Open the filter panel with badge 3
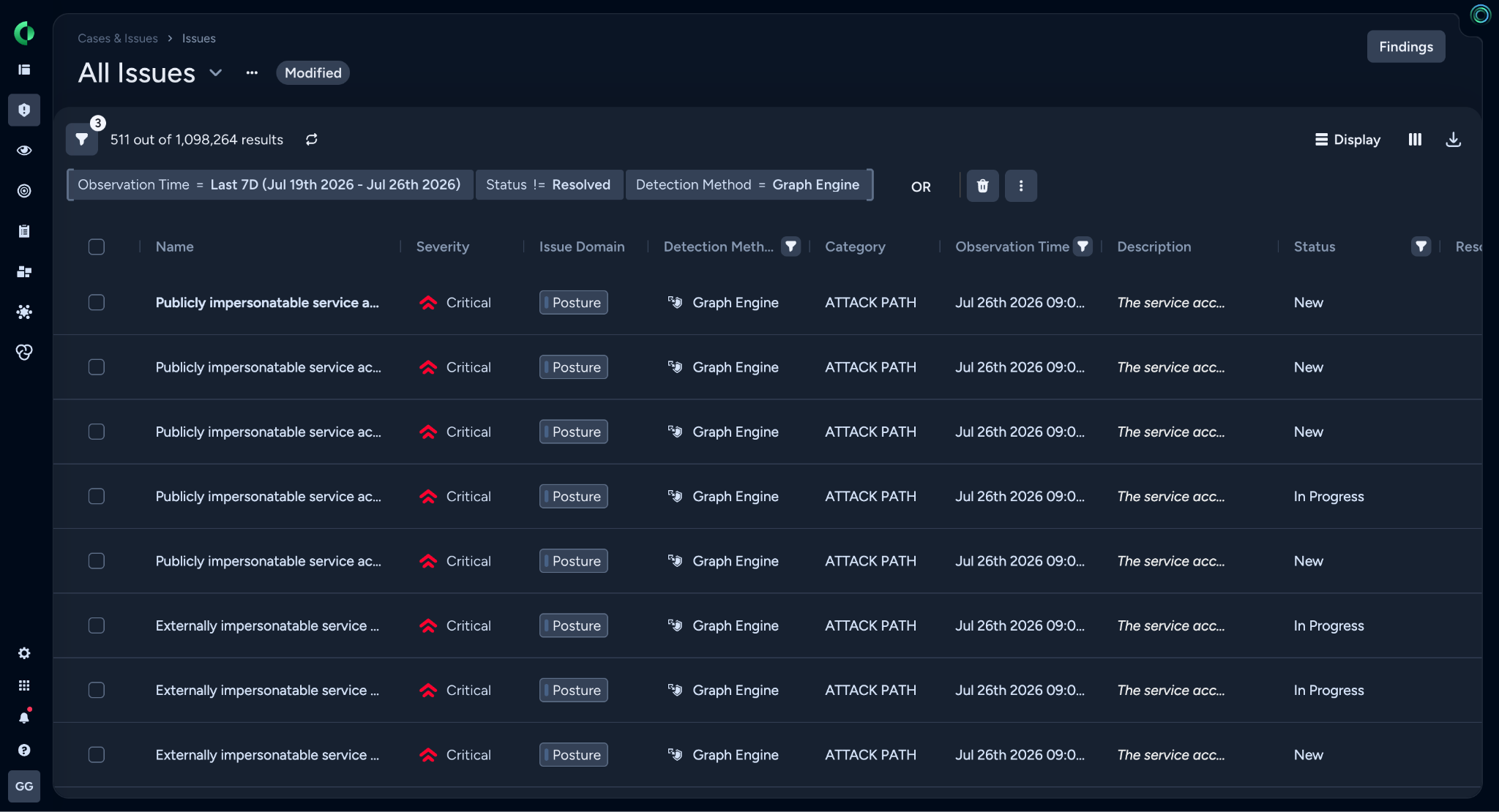1499x812 pixels. point(82,139)
